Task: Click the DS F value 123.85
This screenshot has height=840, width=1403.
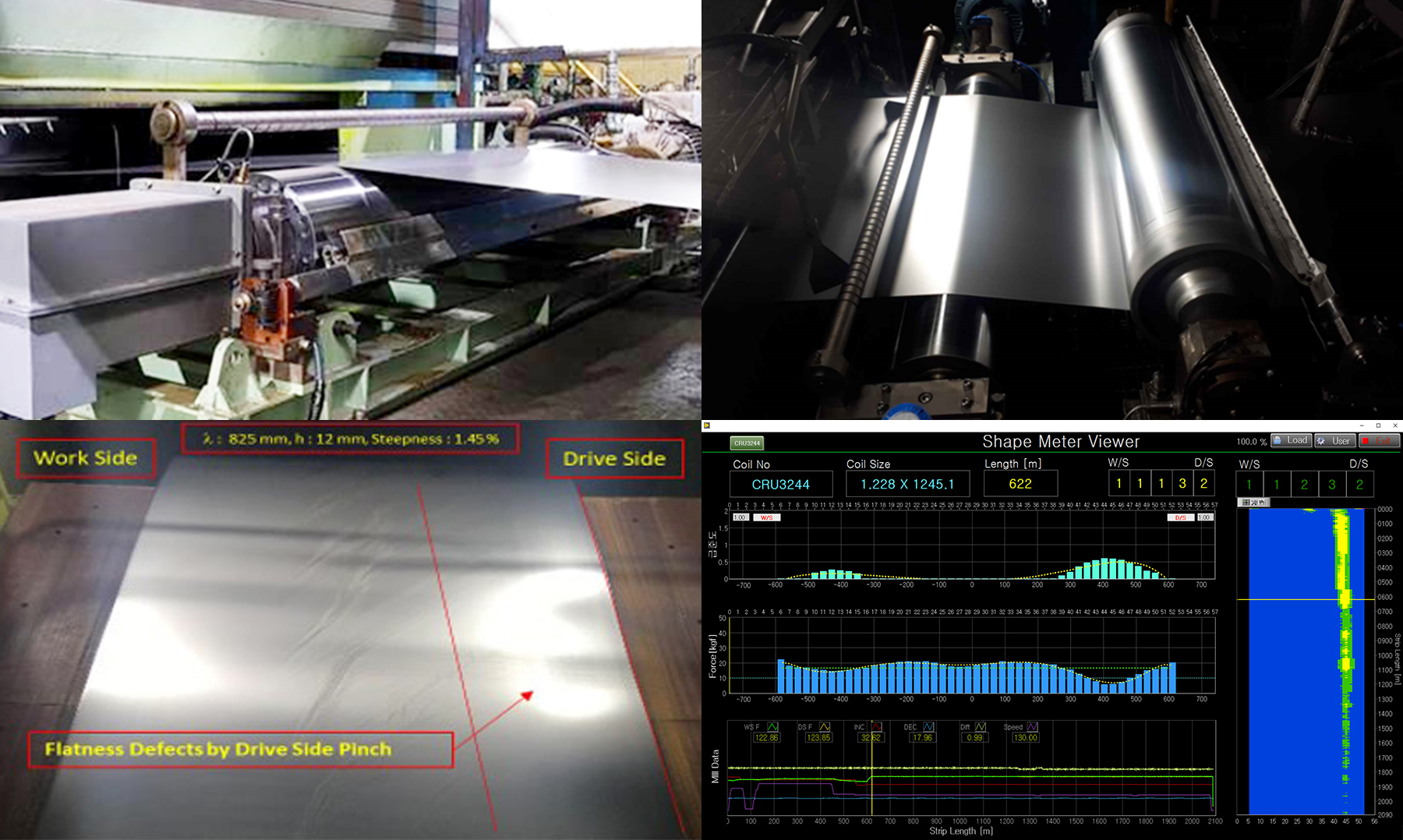Action: pyautogui.click(x=818, y=737)
